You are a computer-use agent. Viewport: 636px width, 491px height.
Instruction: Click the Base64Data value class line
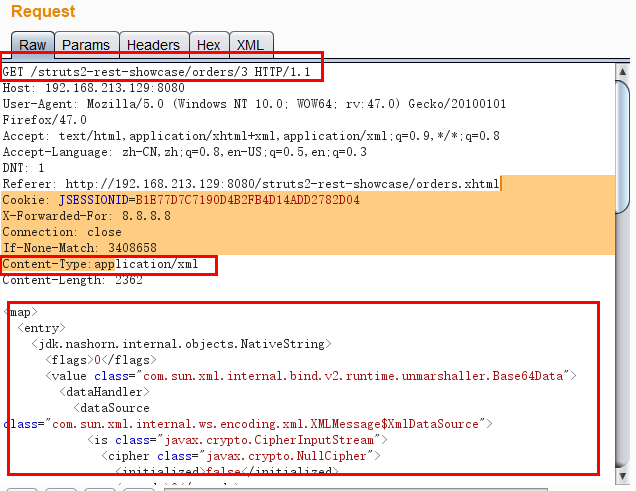pos(311,376)
